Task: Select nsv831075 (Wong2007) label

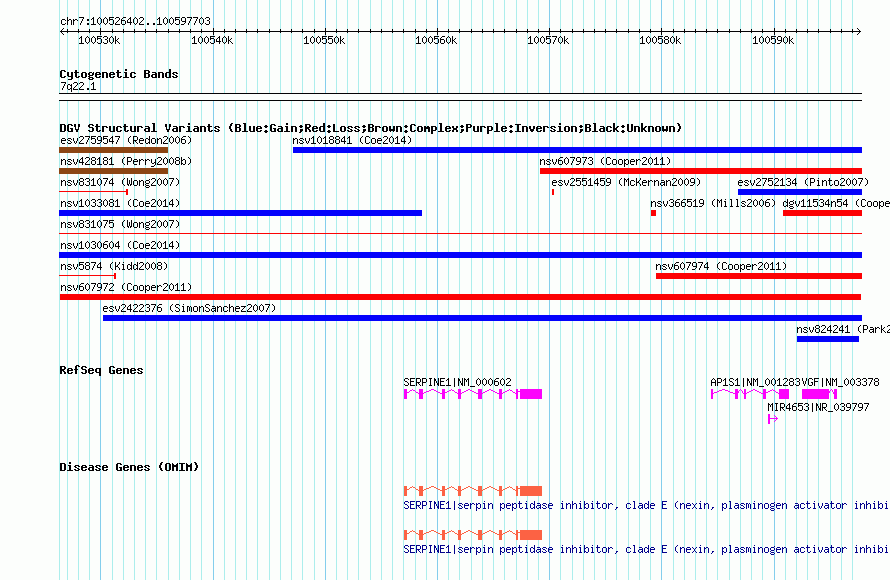Action: coord(120,224)
